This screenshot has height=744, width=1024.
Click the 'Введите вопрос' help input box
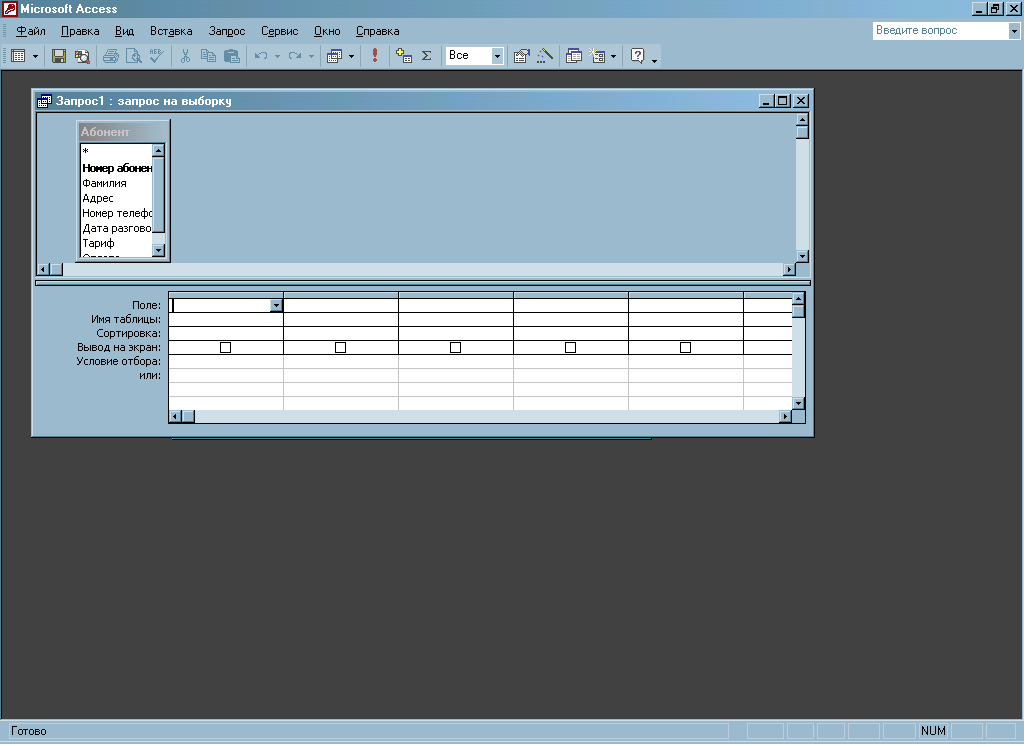coord(940,30)
